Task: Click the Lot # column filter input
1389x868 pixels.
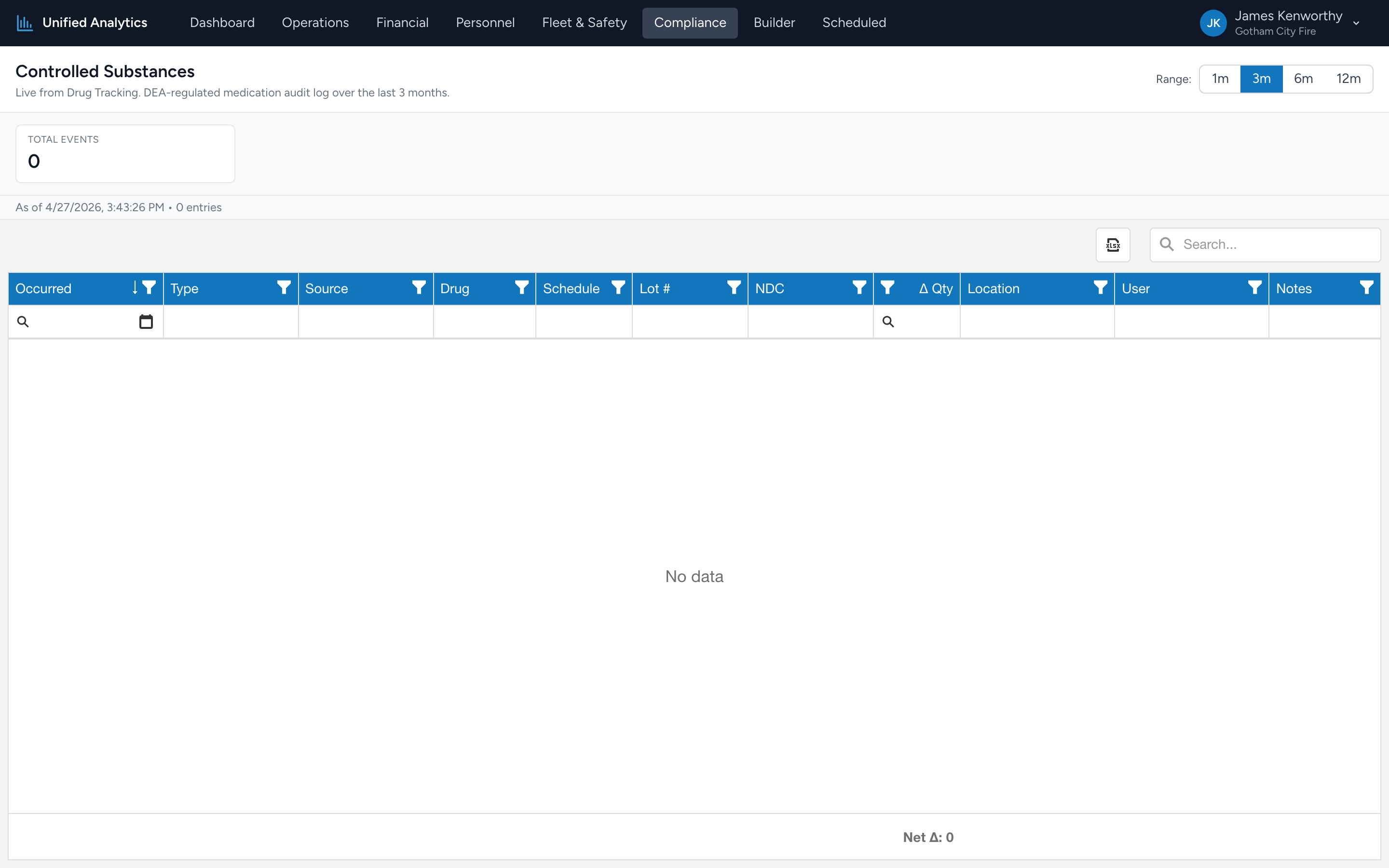Action: (x=690, y=322)
